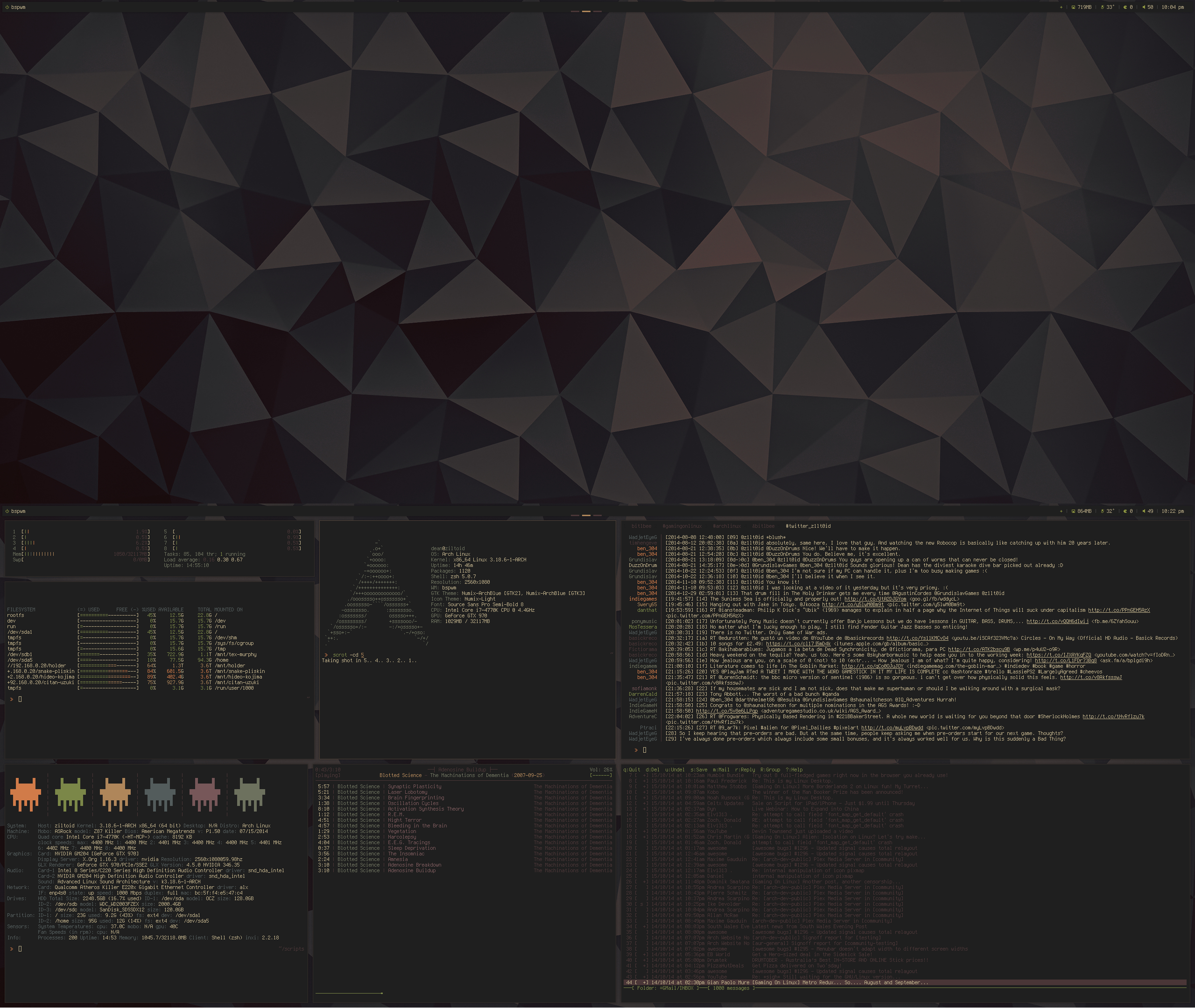This screenshot has width=1195, height=1008.
Task: Open the http://t.co/v8AkfssswJ link
Action: coord(1091,678)
